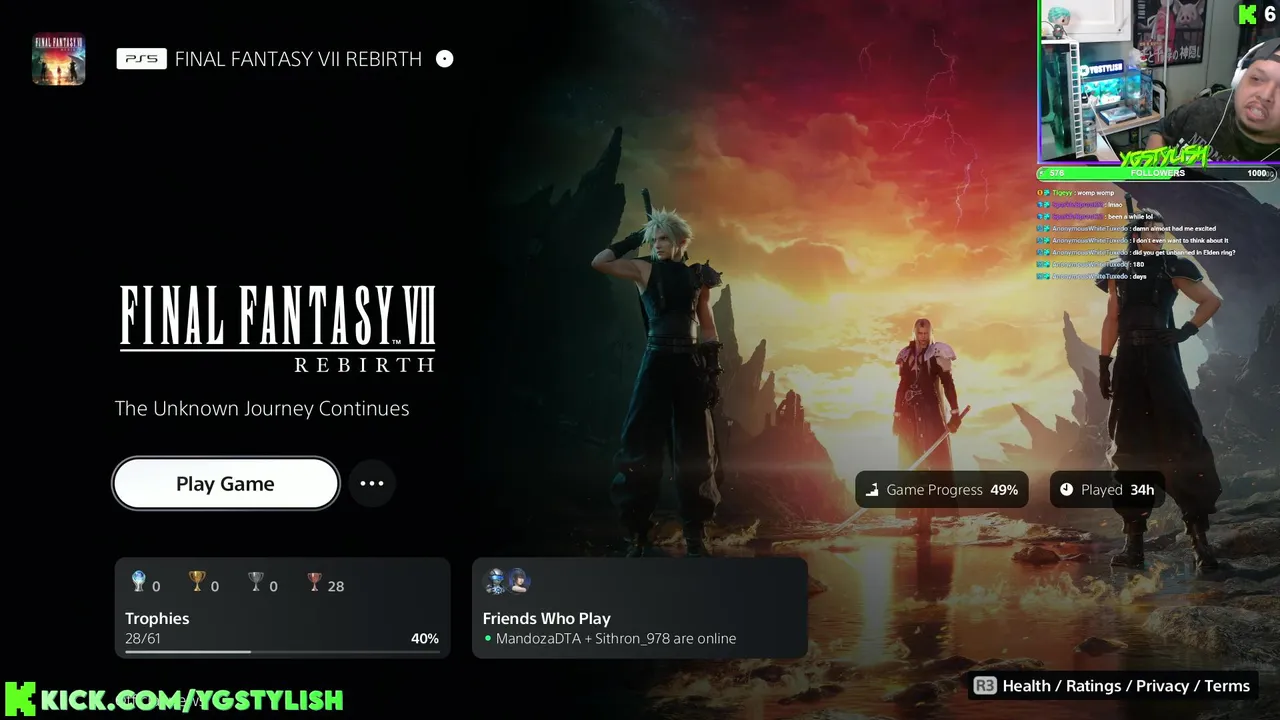Select the Final Fantasy VII Rebirth game thumbnail

pos(58,59)
